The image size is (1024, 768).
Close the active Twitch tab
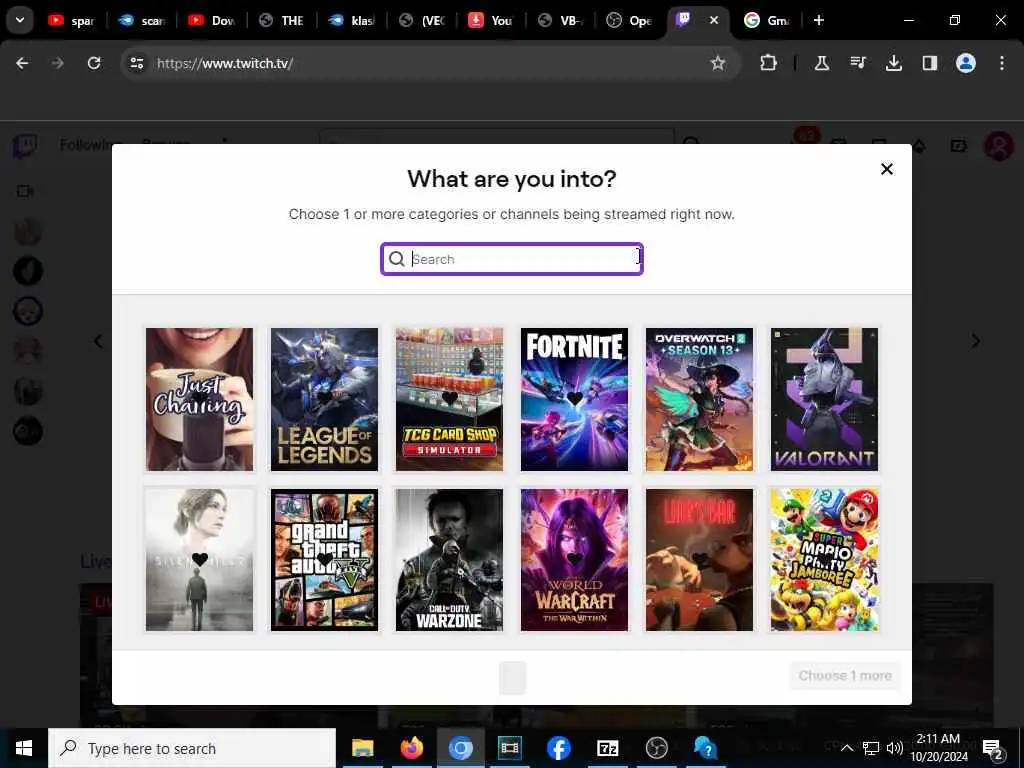[714, 20]
